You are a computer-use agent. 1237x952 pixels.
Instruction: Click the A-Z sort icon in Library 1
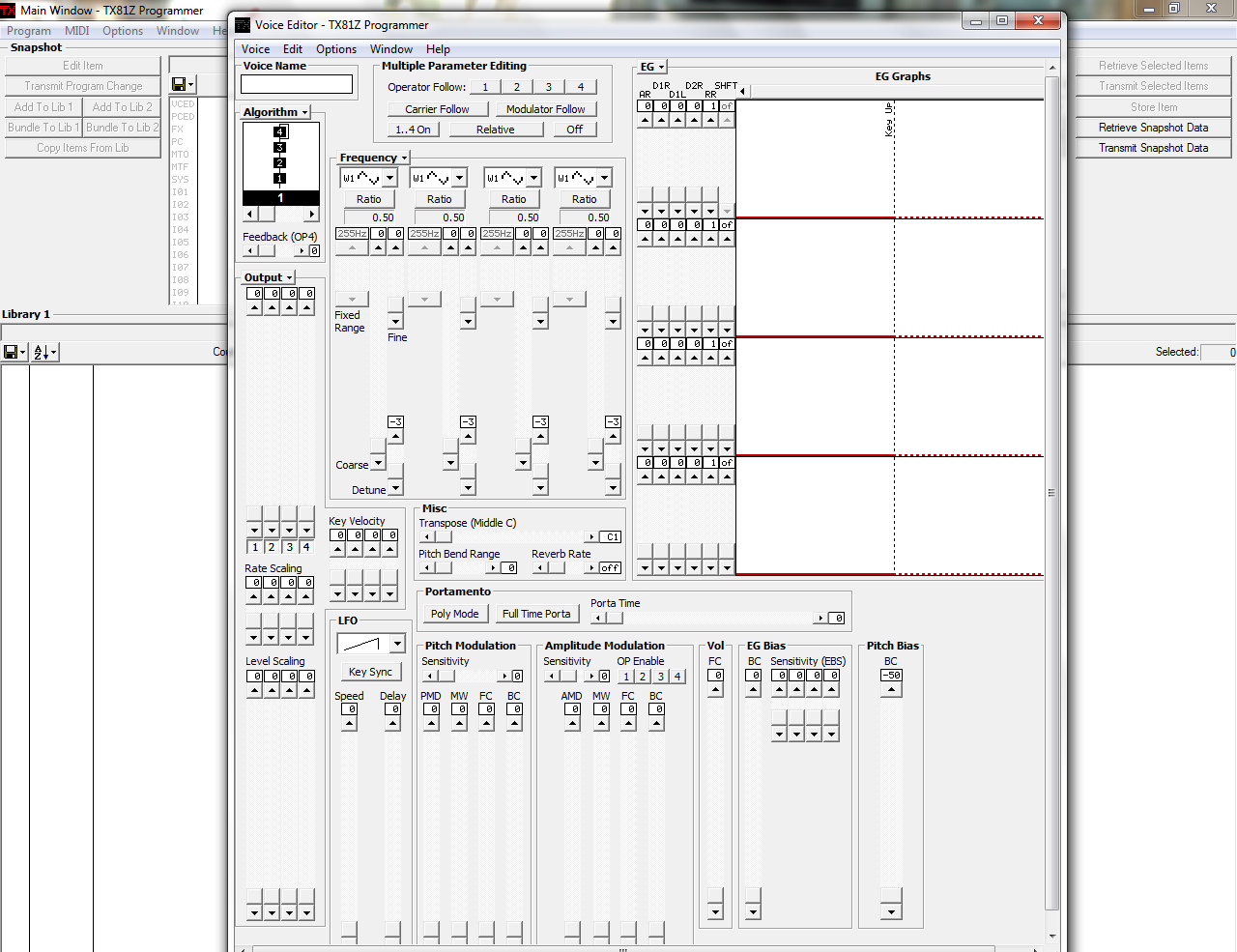click(x=42, y=353)
